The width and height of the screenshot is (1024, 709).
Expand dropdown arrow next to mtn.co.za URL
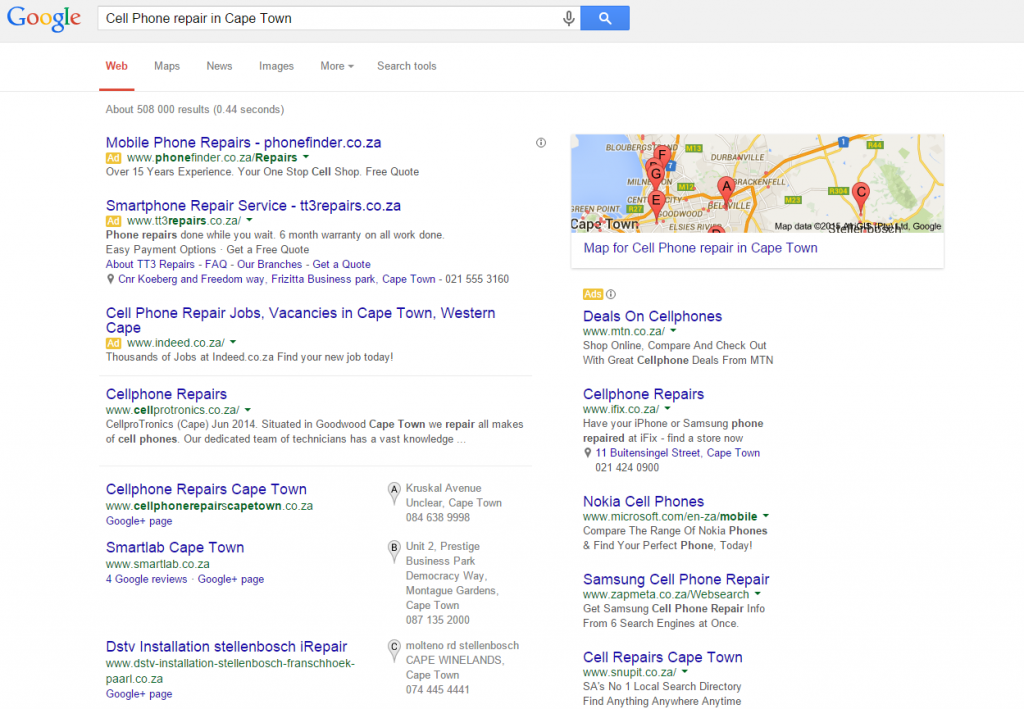(x=673, y=331)
